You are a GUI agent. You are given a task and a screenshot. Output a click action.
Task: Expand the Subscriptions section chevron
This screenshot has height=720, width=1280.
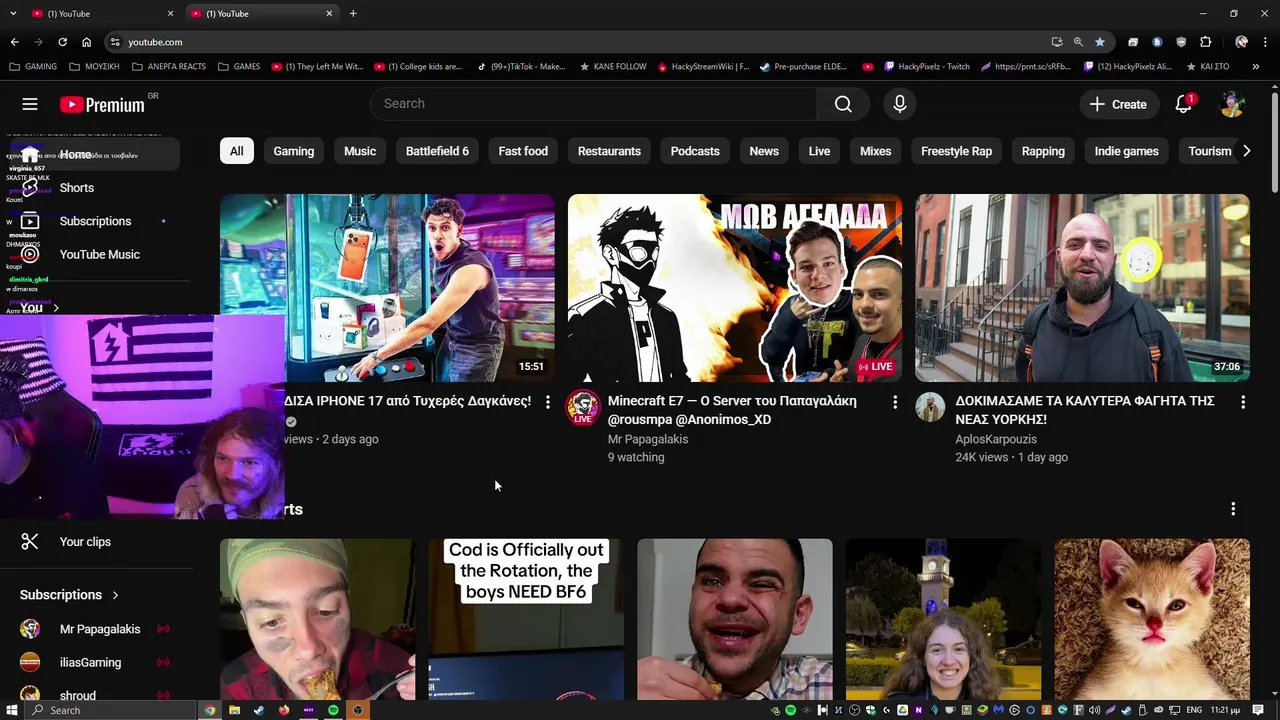point(115,595)
